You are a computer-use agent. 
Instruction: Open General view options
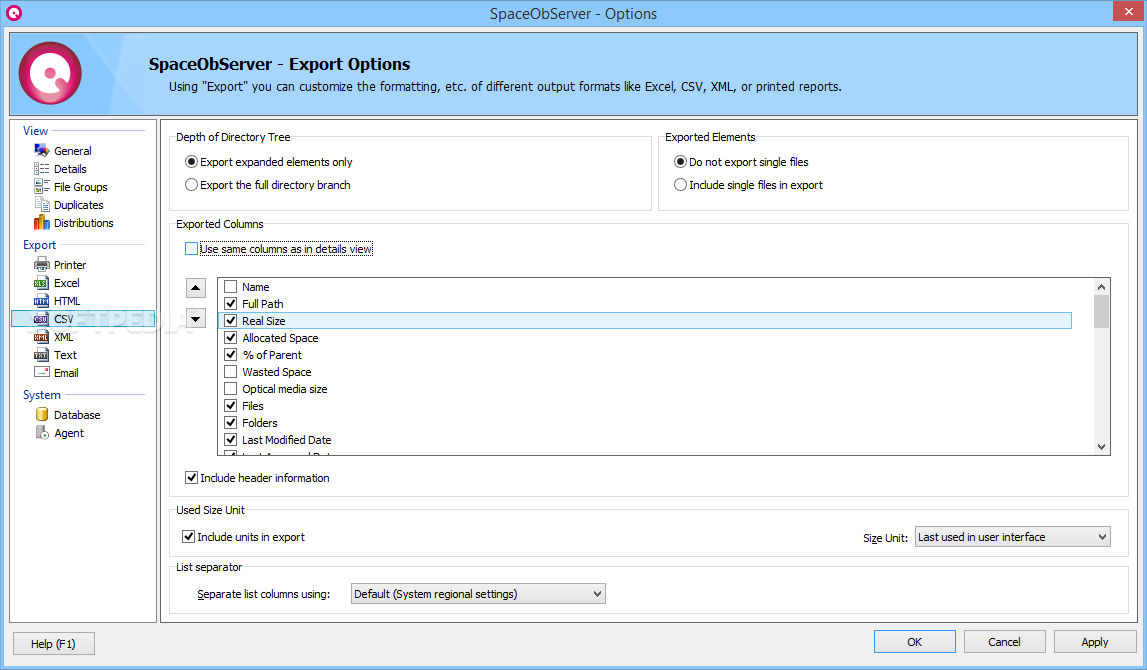72,151
